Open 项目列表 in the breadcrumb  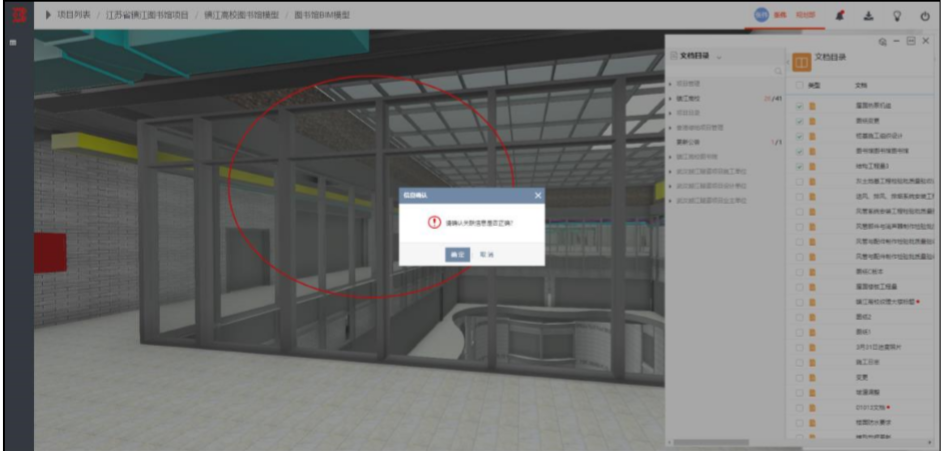[x=74, y=15]
